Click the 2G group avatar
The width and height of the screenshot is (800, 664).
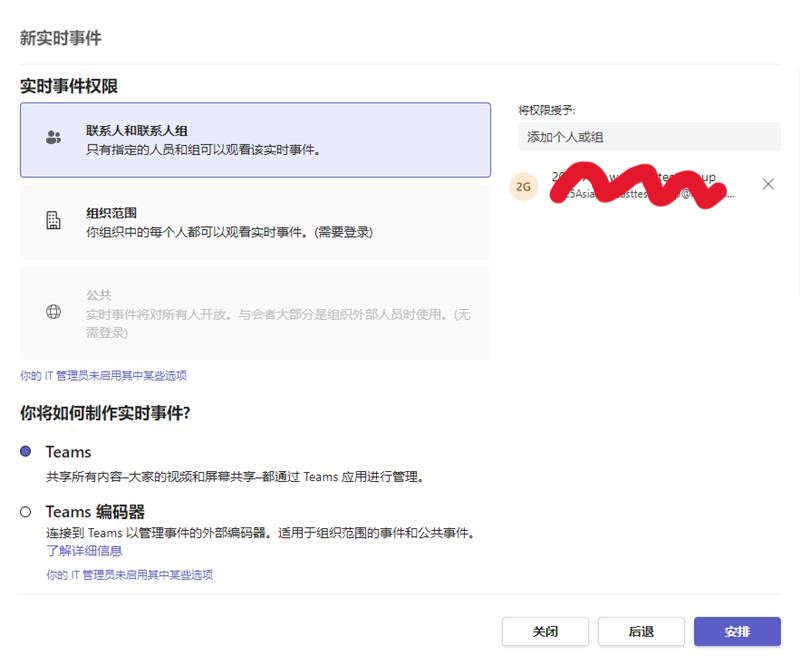coord(523,187)
